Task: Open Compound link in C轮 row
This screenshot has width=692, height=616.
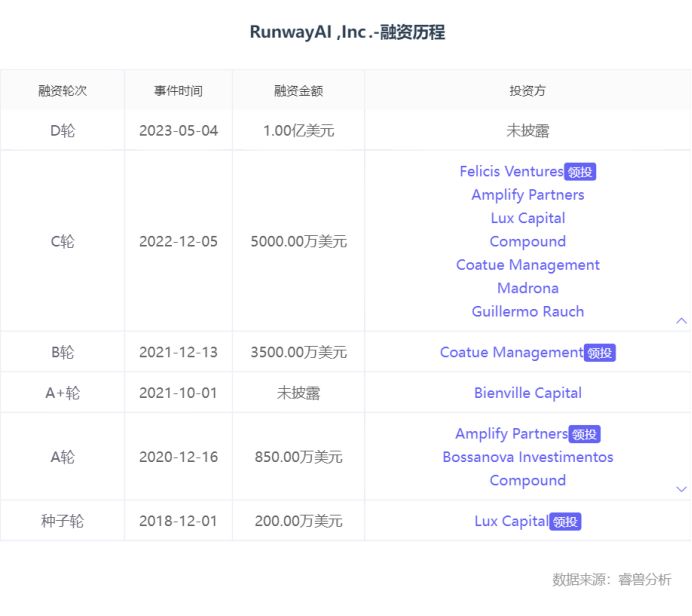Action: click(527, 241)
